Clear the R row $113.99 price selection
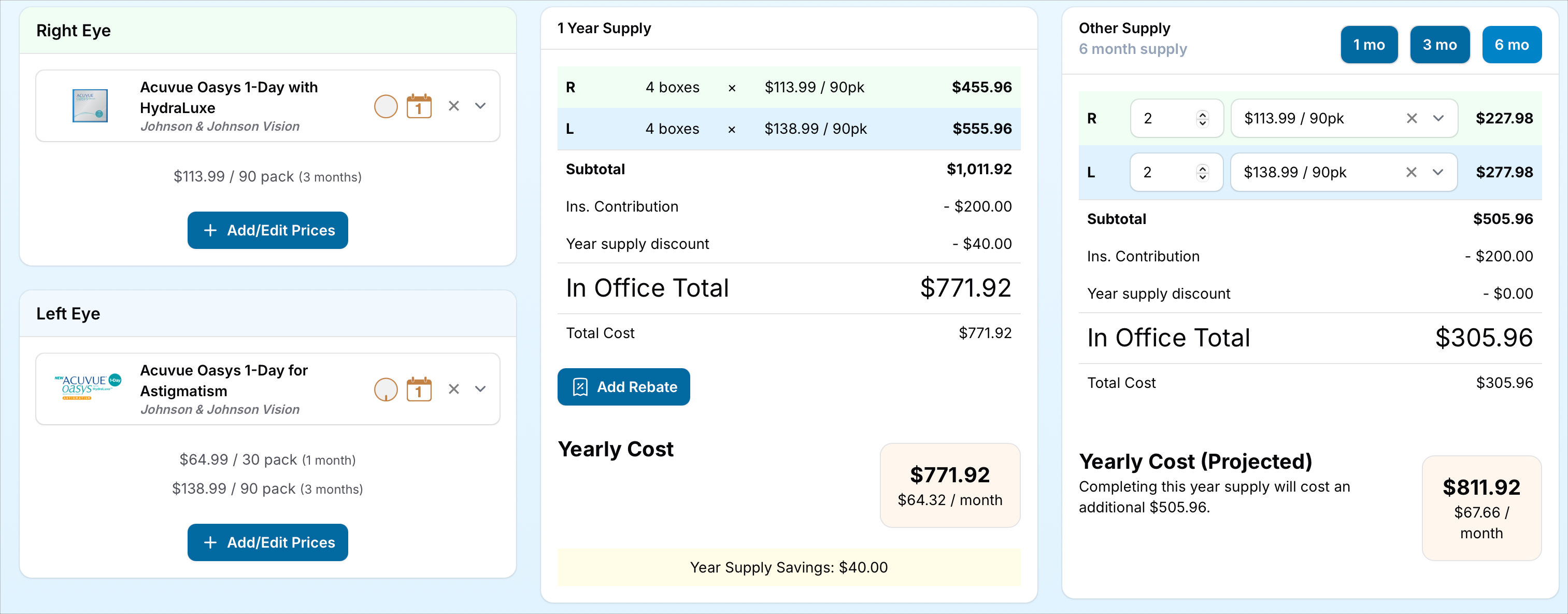 point(1412,118)
